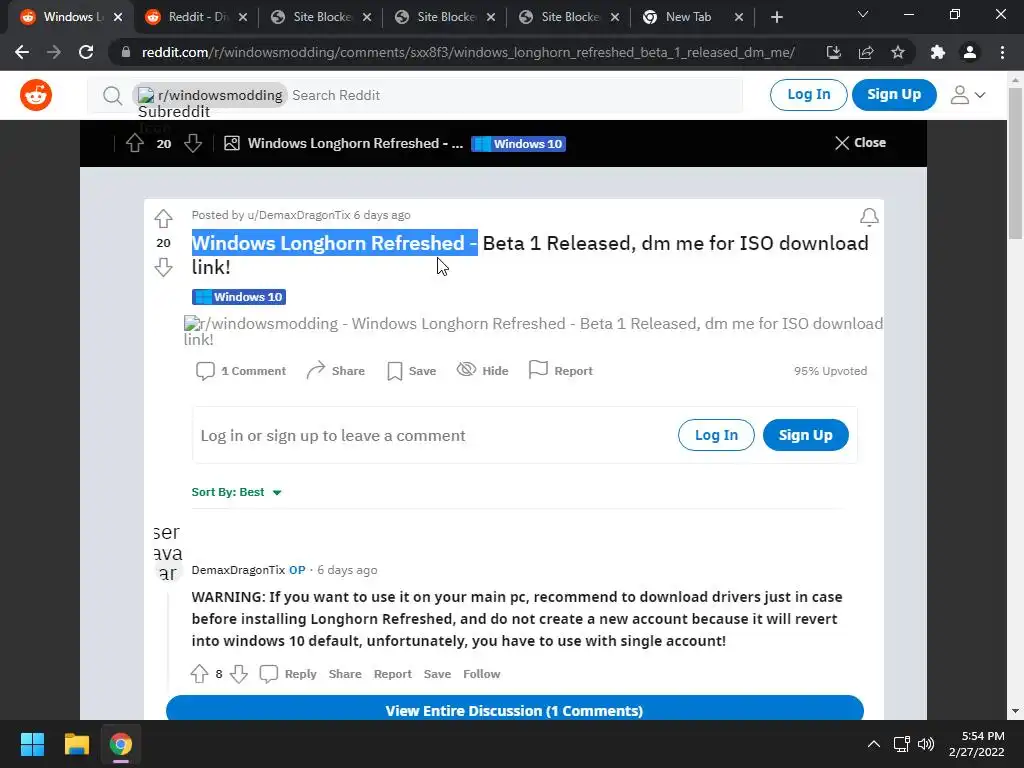Save the post using Save
This screenshot has width=1024, height=768.
411,371
